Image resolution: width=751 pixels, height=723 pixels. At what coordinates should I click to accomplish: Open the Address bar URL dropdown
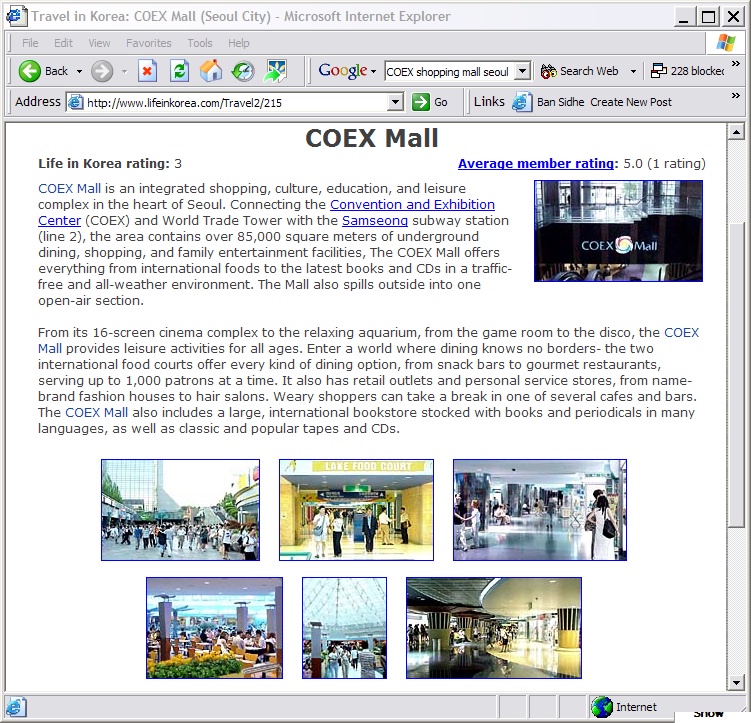tap(395, 102)
